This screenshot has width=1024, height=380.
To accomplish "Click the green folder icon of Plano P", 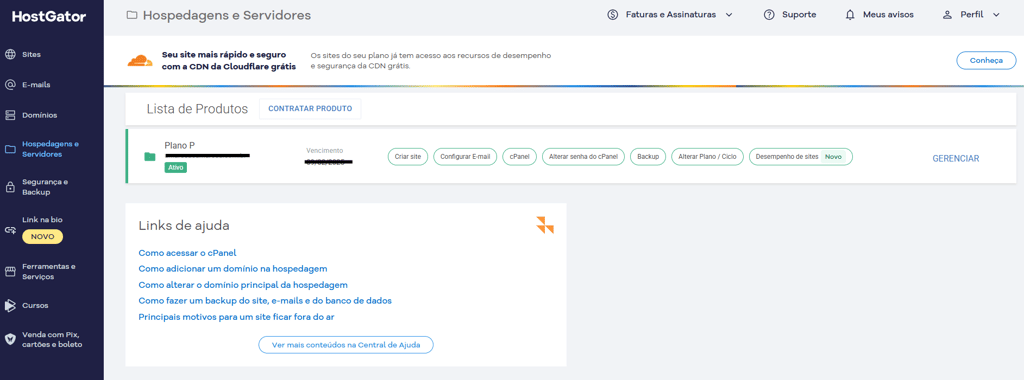I will (150, 157).
